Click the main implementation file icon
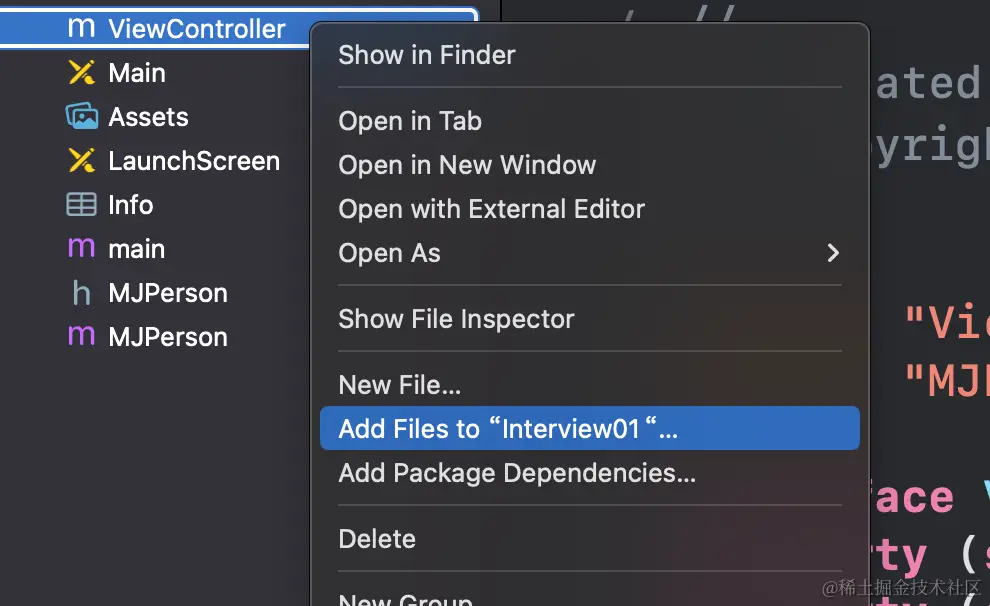Viewport: 990px width, 606px height. click(x=81, y=249)
